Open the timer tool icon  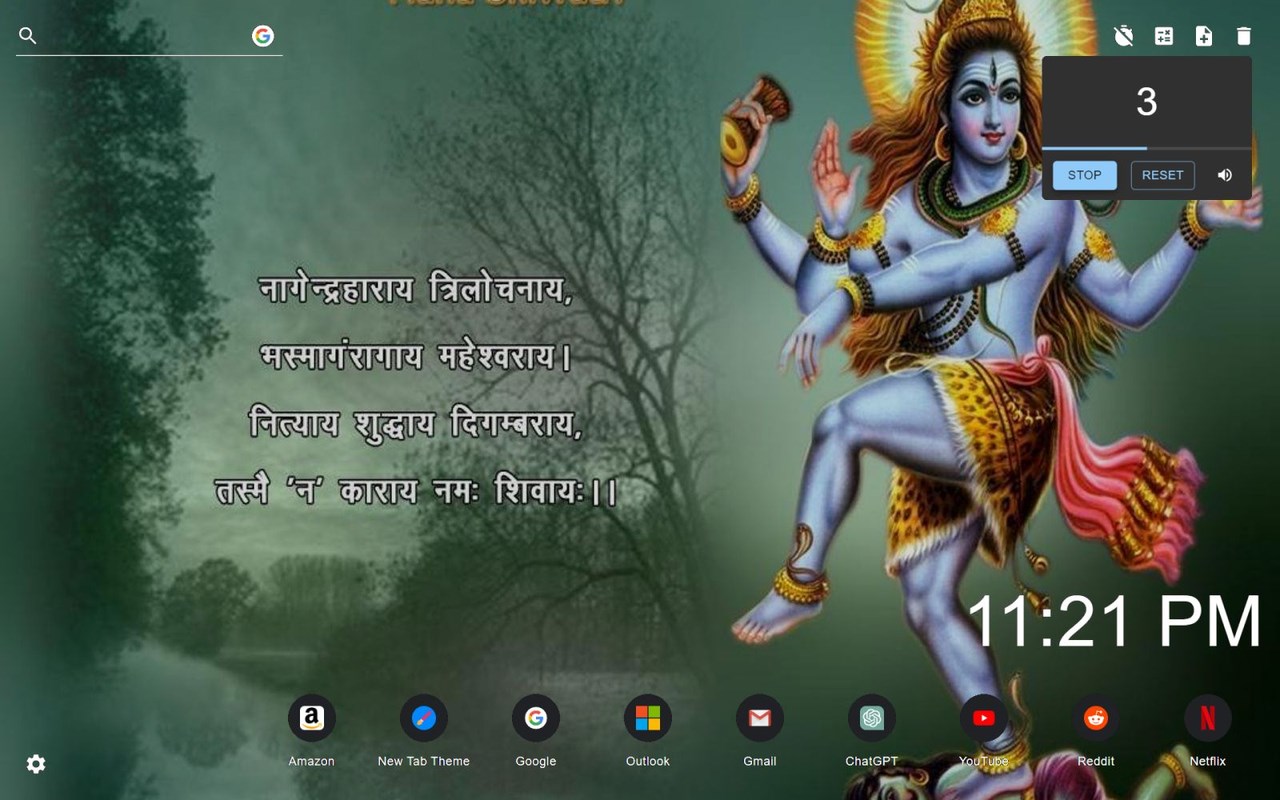click(x=1124, y=36)
